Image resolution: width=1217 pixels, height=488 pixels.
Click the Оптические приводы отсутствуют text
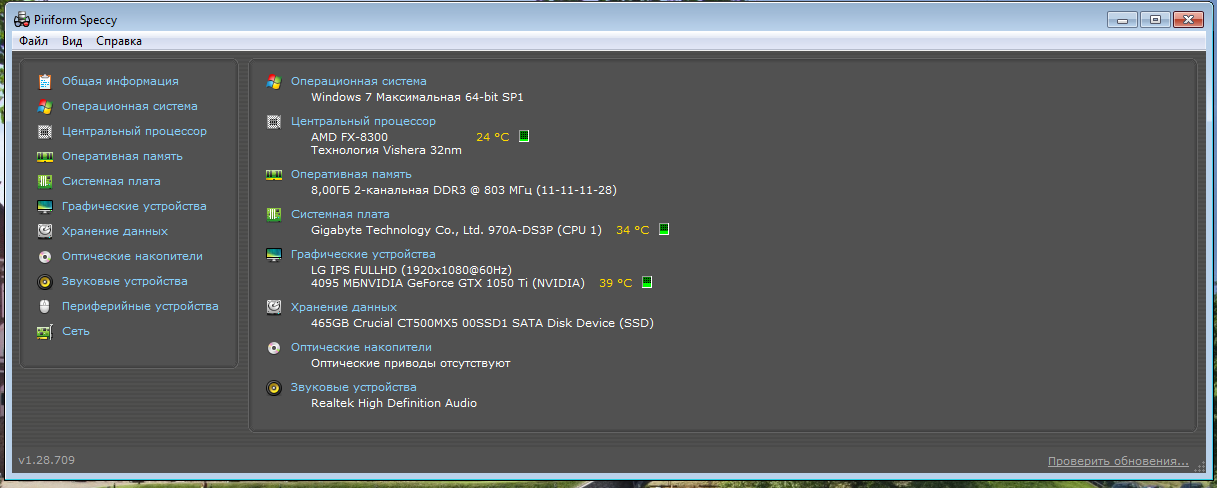(410, 363)
